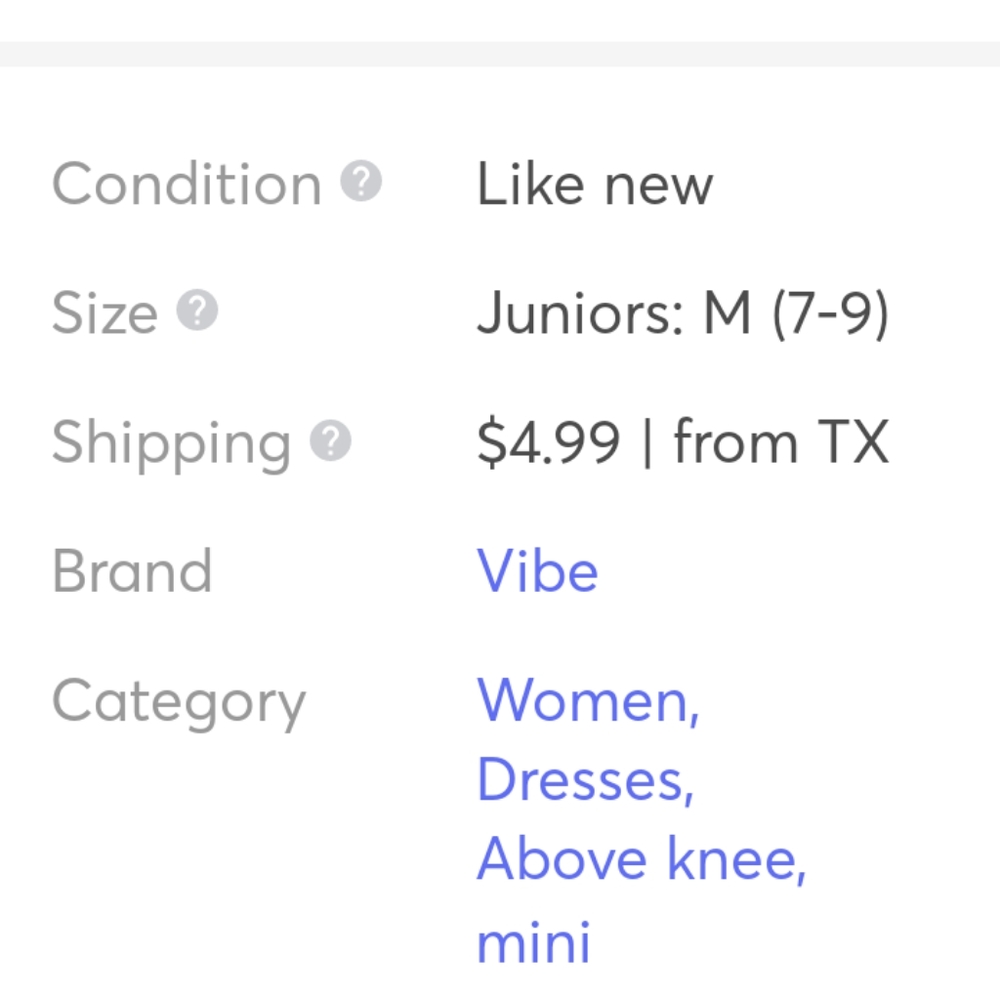The height and width of the screenshot is (997, 1000).
Task: Open the Vibe brand link
Action: (538, 570)
